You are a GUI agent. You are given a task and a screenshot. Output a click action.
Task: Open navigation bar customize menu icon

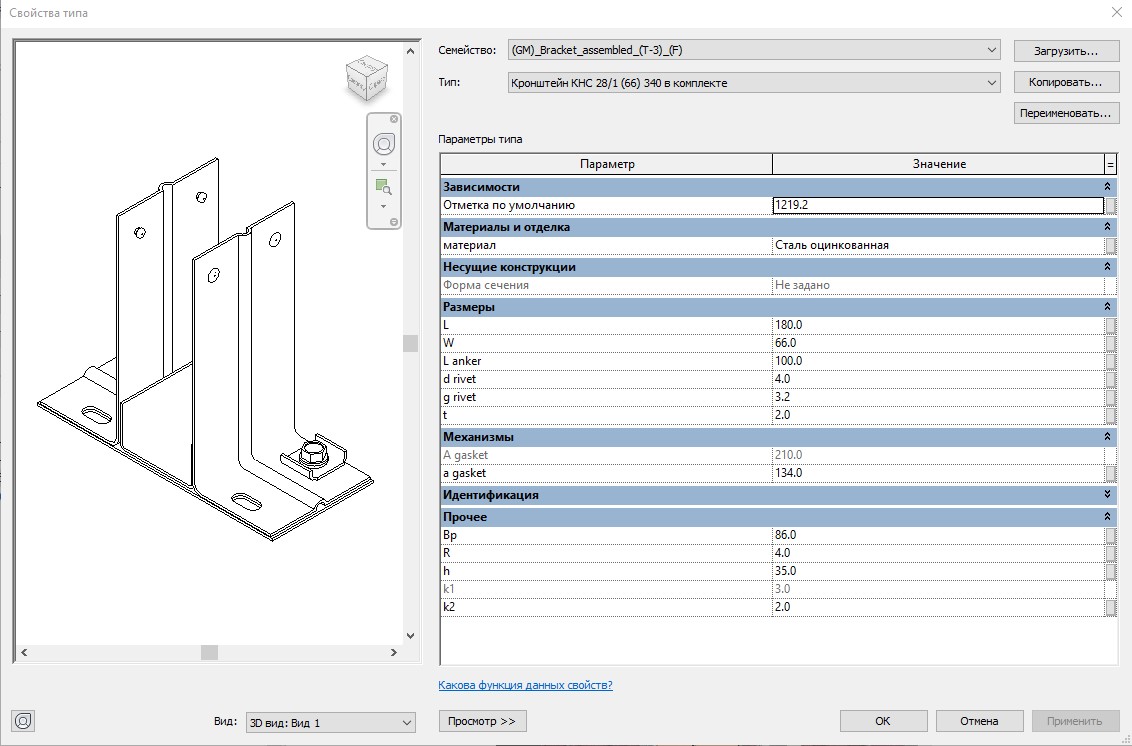394,221
